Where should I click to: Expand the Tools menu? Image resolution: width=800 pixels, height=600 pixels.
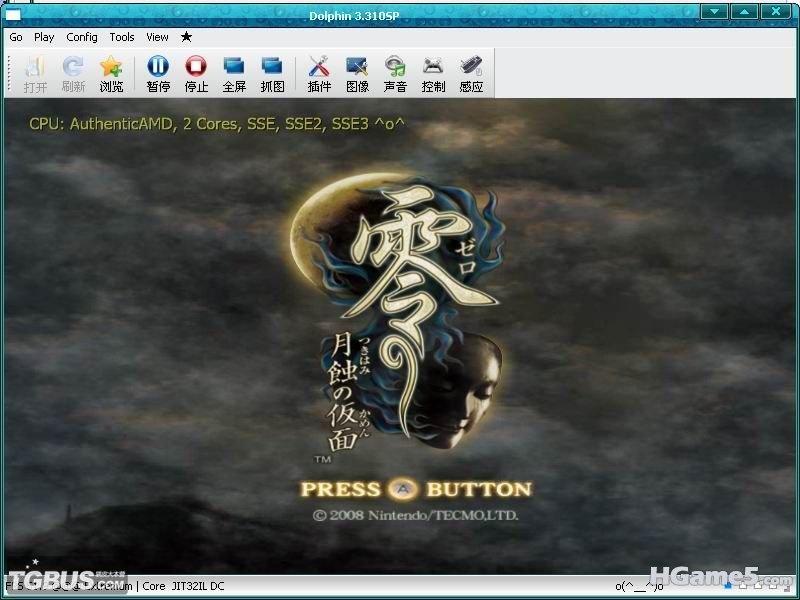coord(122,37)
